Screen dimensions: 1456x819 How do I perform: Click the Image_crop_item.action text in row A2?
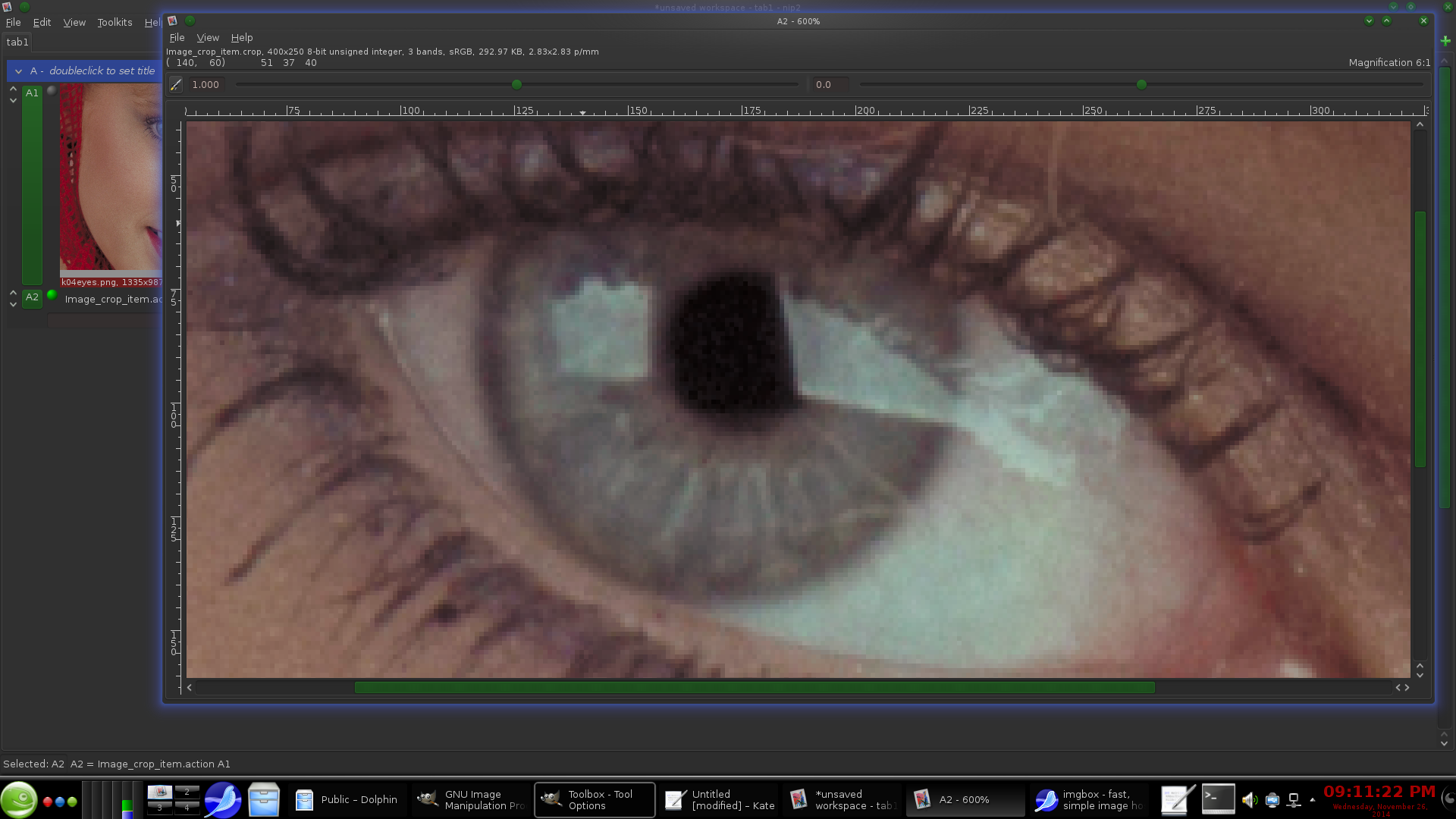point(113,300)
